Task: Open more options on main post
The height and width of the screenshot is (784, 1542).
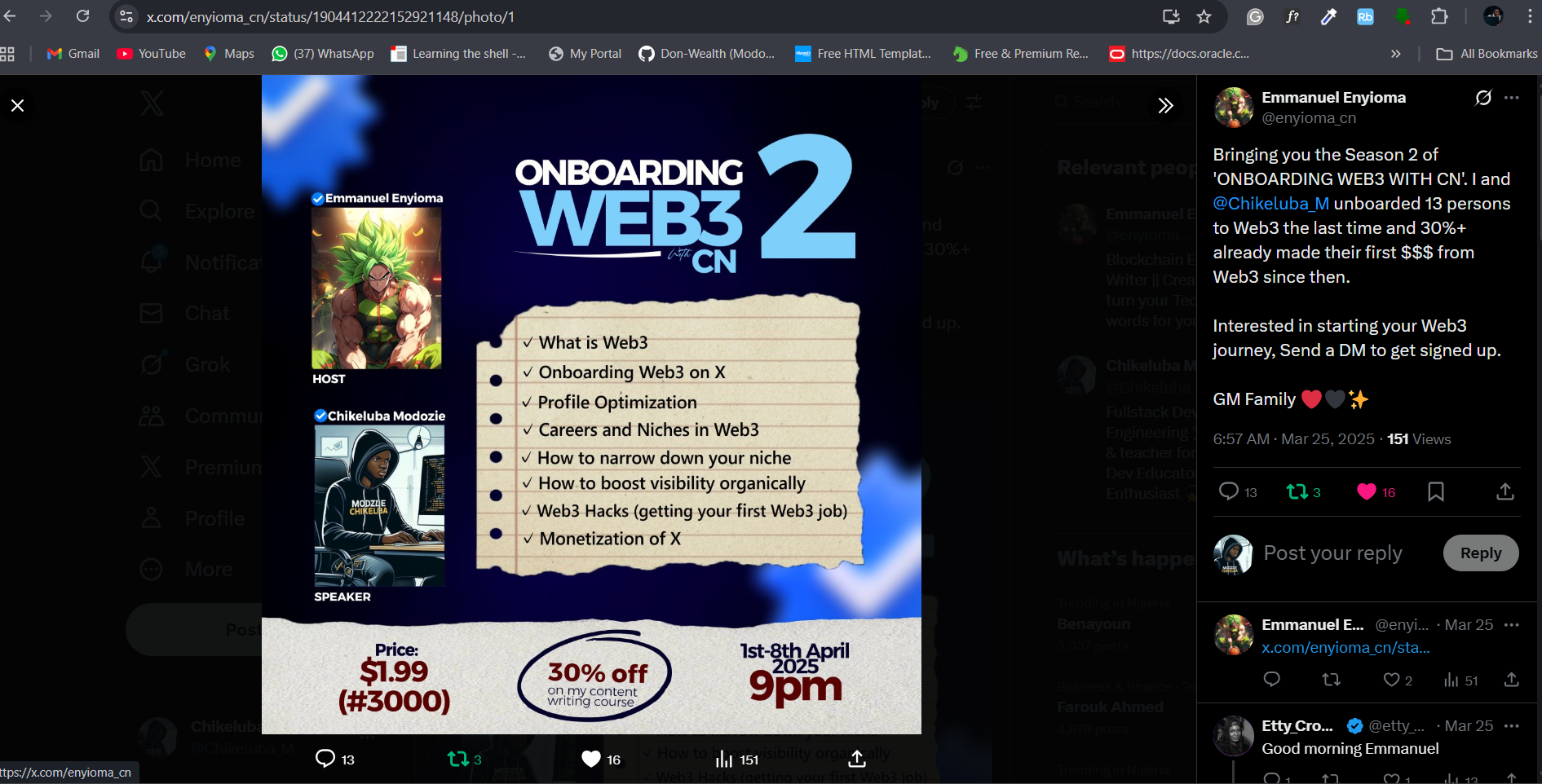Action: (1512, 98)
